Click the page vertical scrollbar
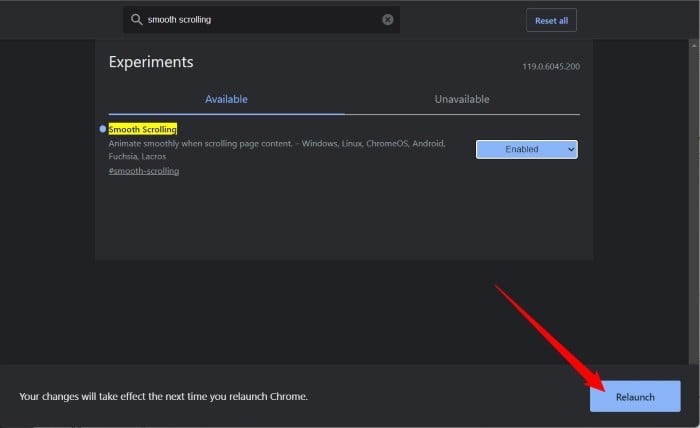This screenshot has width=700, height=428. (694, 201)
